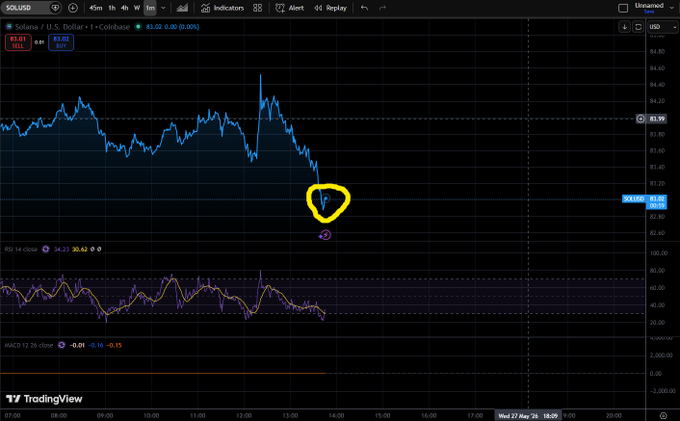Expand the layout dropdown arrow beside Unnamed
This screenshot has width=680, height=421.
(672, 8)
